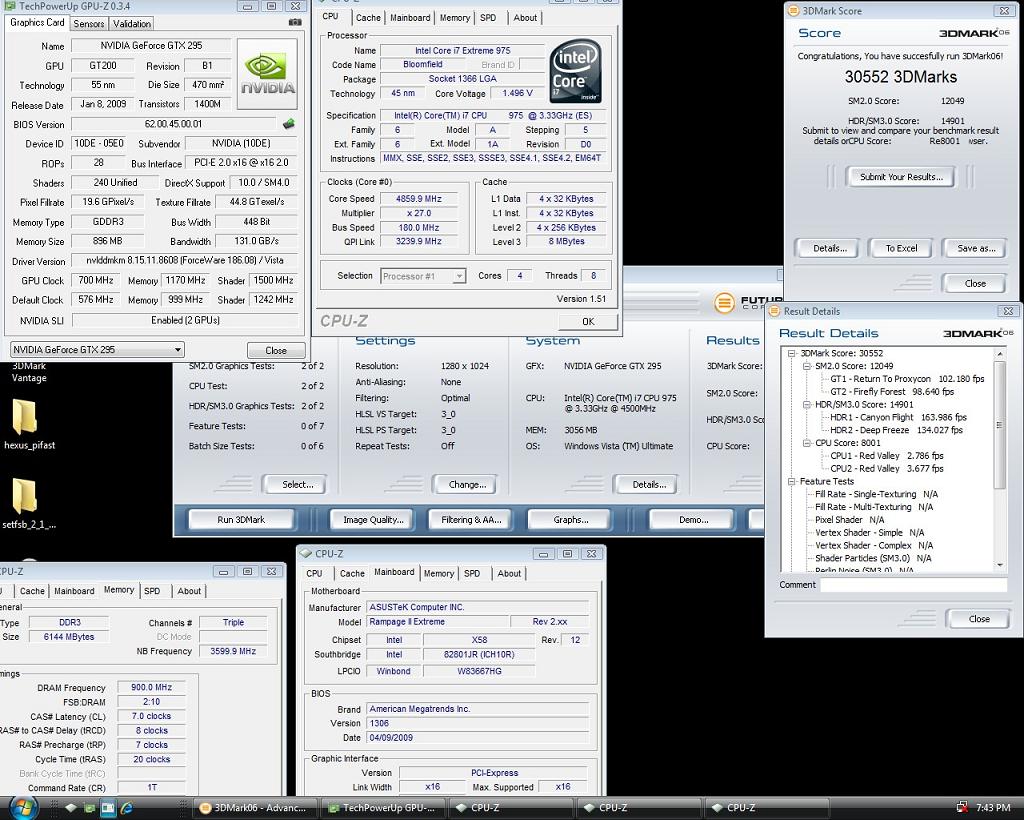Click the Result Details window title icon
Image resolution: width=1024 pixels, height=820 pixels.
[775, 311]
